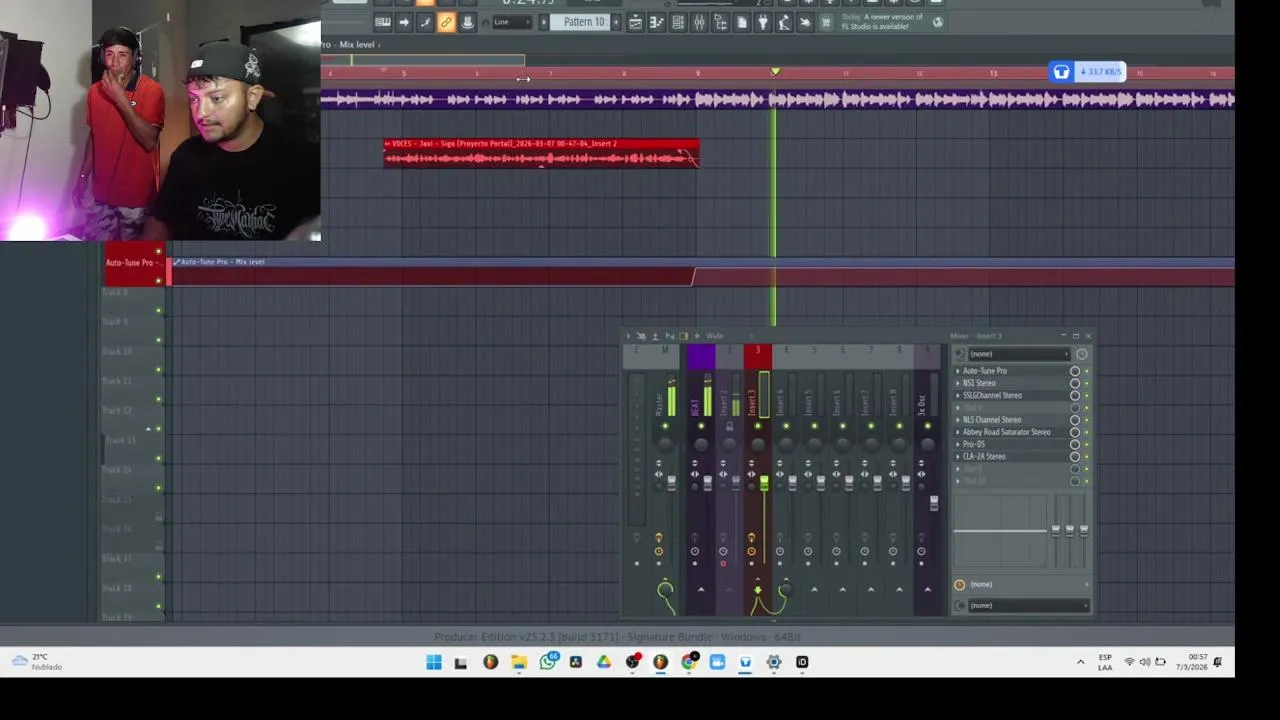Click the stamp tool toolbar icon
This screenshot has height=720, width=1280.
[467, 22]
